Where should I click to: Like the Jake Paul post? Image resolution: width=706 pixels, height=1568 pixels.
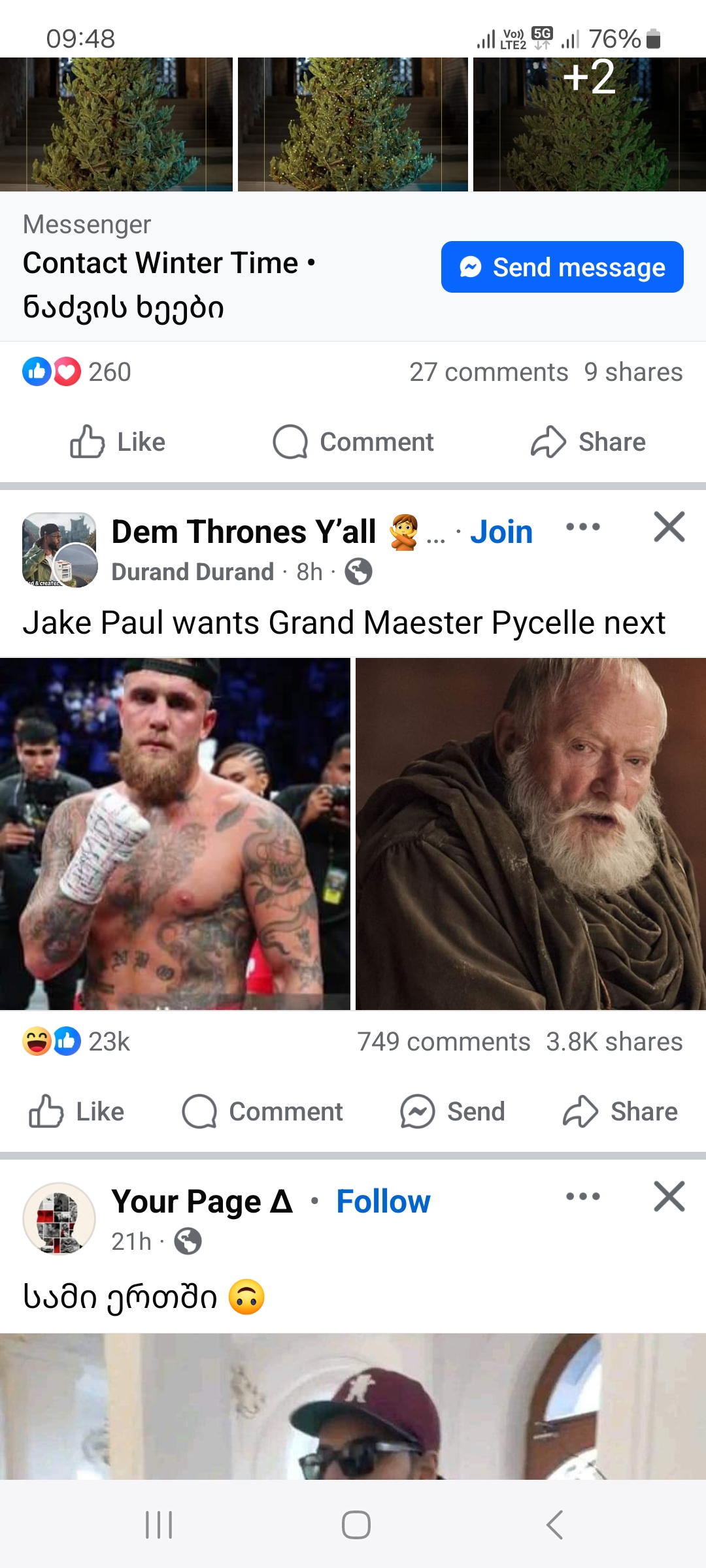(x=77, y=1111)
